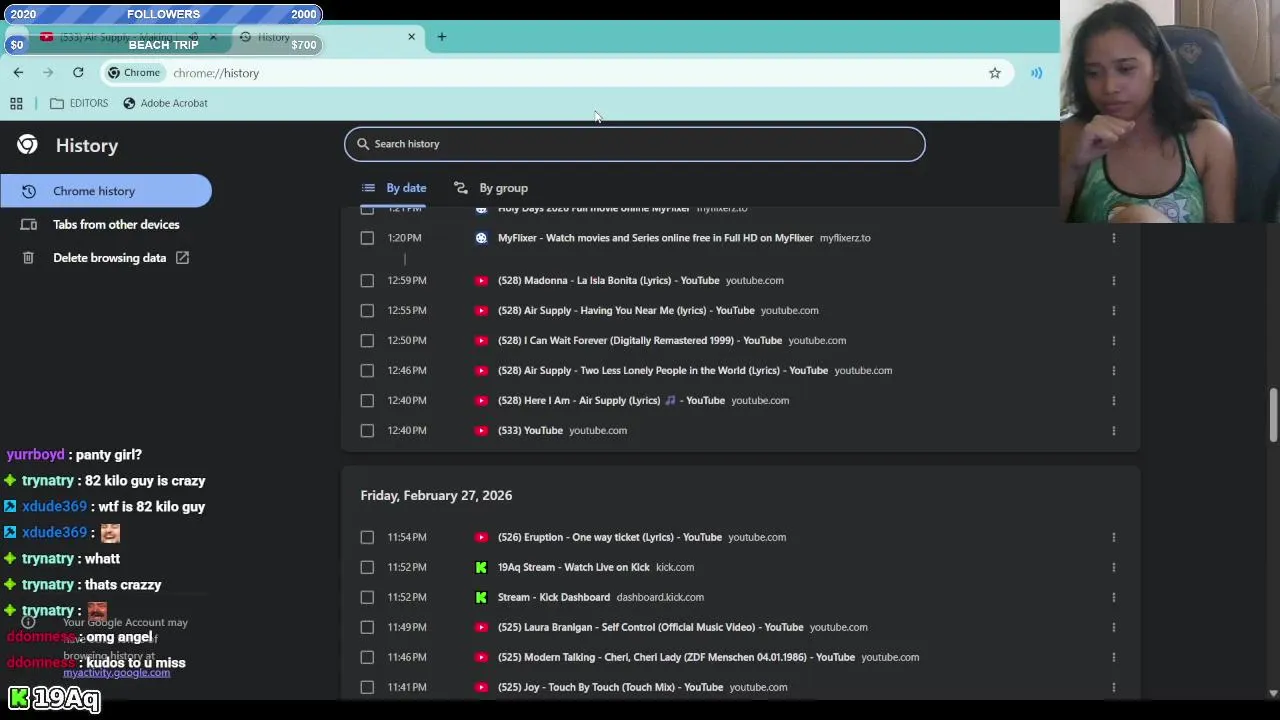Check the Two Less Lonely People entry
Viewport: 1280px width, 720px height.
pos(367,371)
